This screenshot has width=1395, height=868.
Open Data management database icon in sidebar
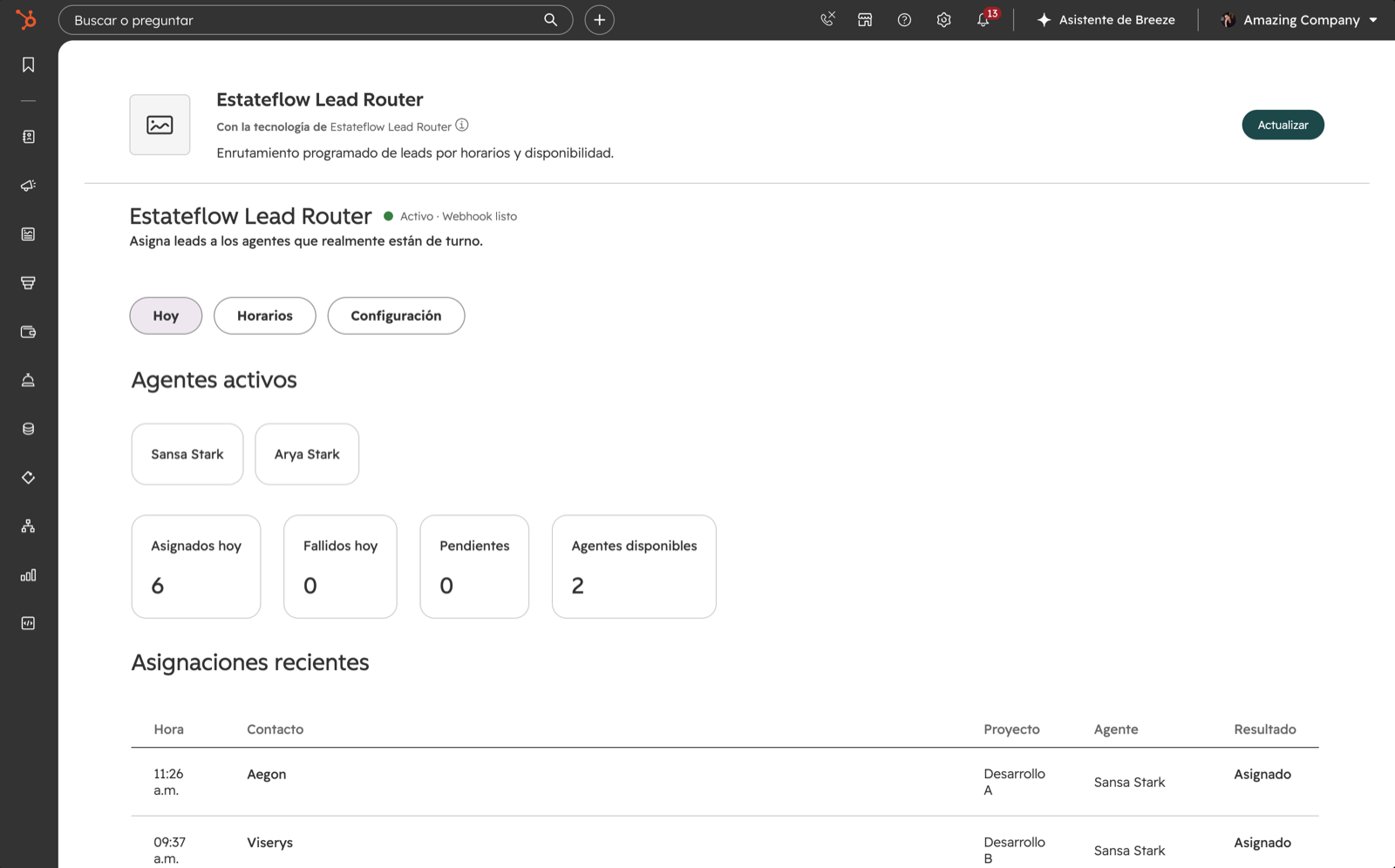[28, 429]
